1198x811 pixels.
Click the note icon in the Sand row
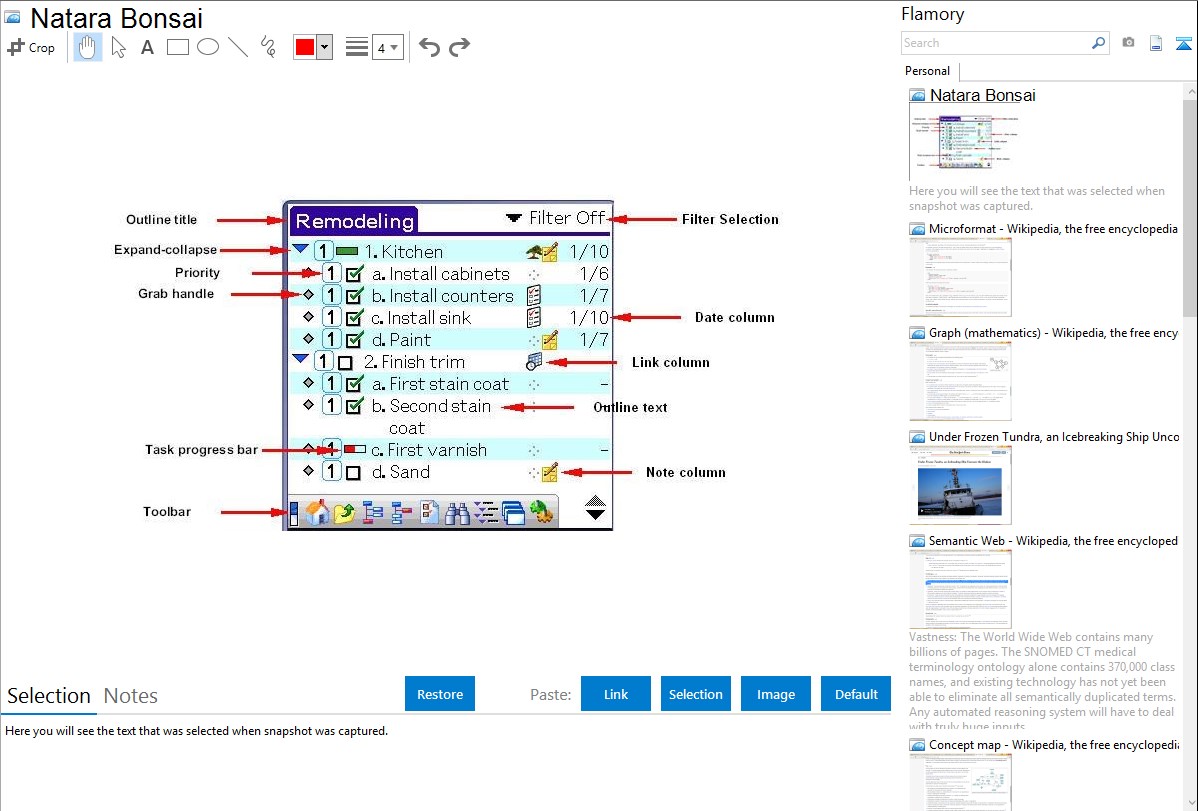click(x=549, y=472)
